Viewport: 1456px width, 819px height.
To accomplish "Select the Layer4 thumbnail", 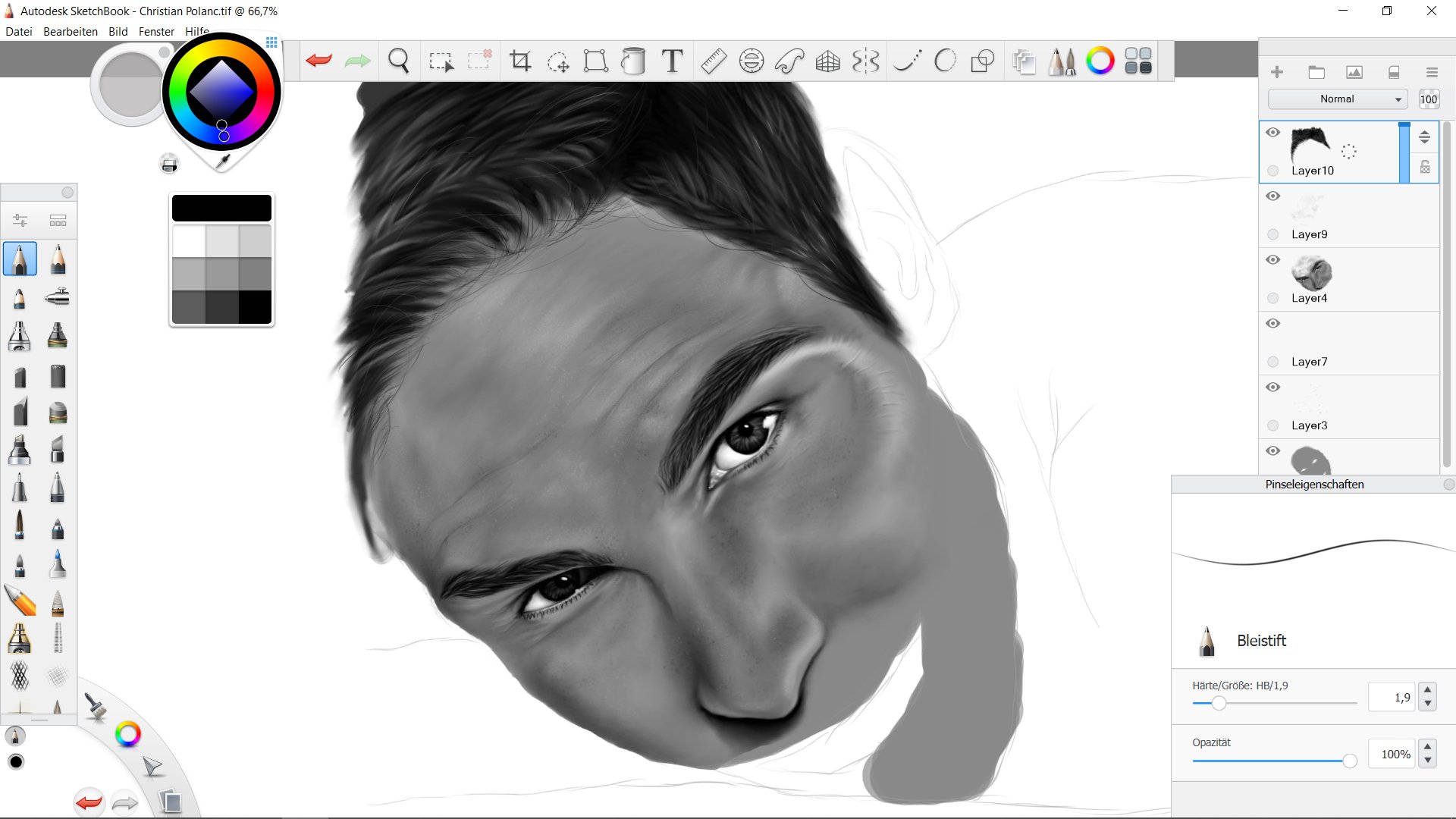I will click(x=1312, y=273).
